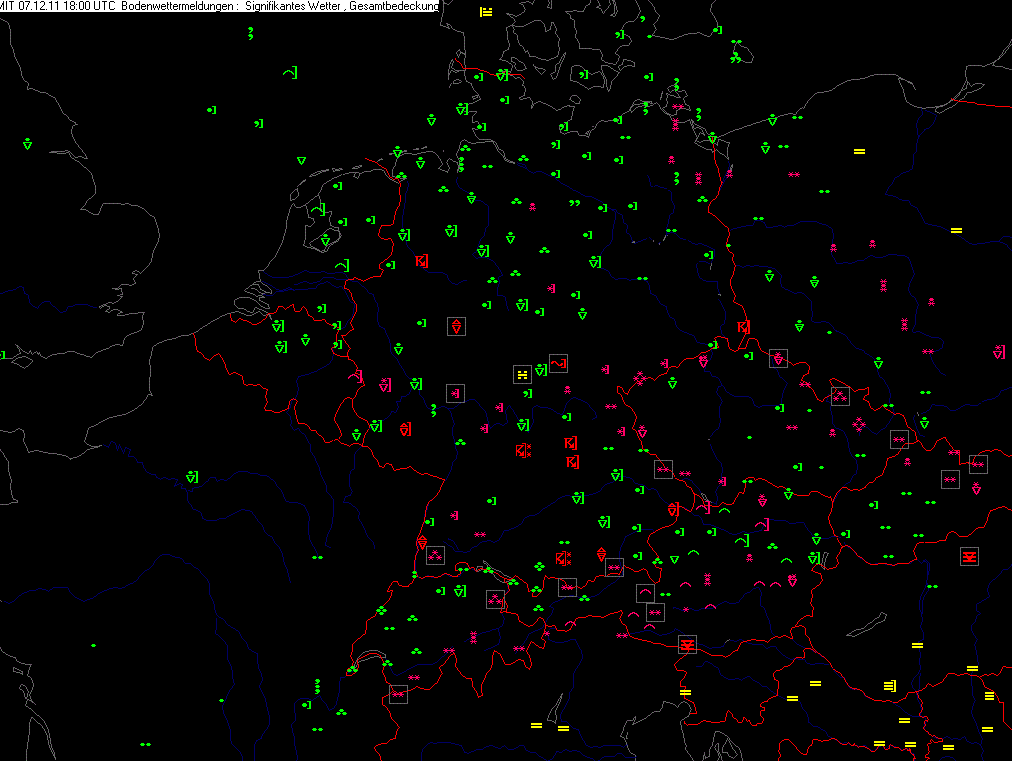
Task: Click the green shower symbol over England
Action: pyautogui.click(x=27, y=144)
